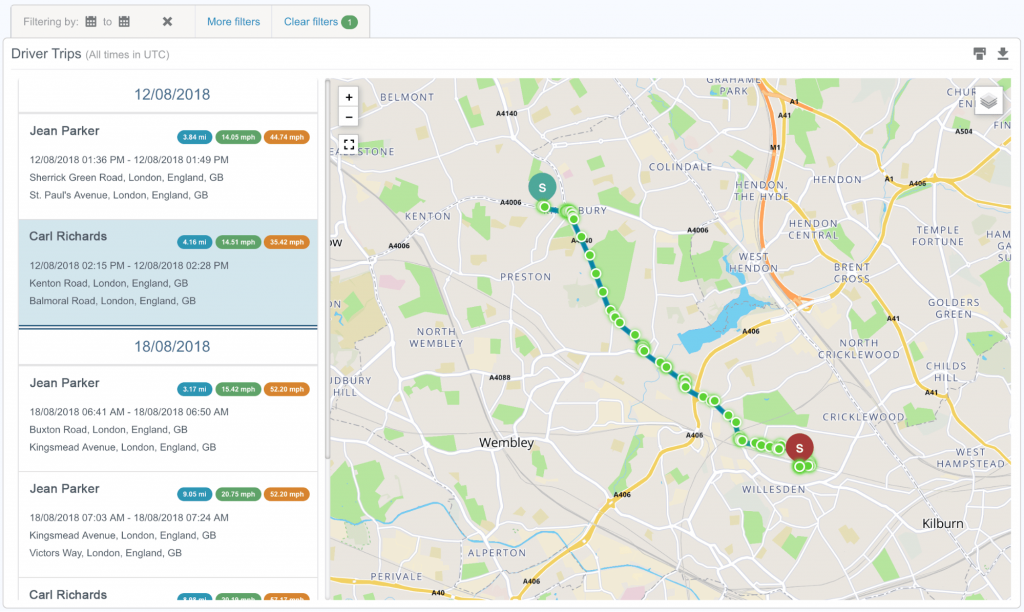Click the 12/08/2018 date header
Image resolution: width=1024 pixels, height=612 pixels.
click(172, 95)
